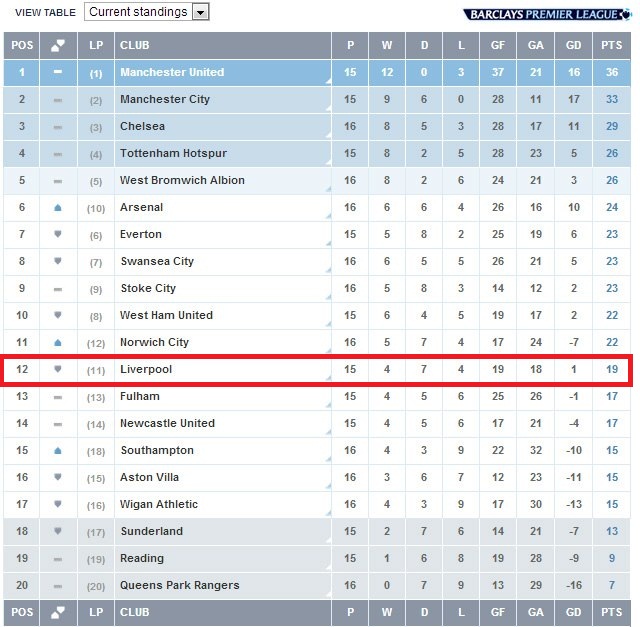Expand the Manchester United row corner triangle
Viewport: 640px width, 627px height.
click(x=328, y=82)
